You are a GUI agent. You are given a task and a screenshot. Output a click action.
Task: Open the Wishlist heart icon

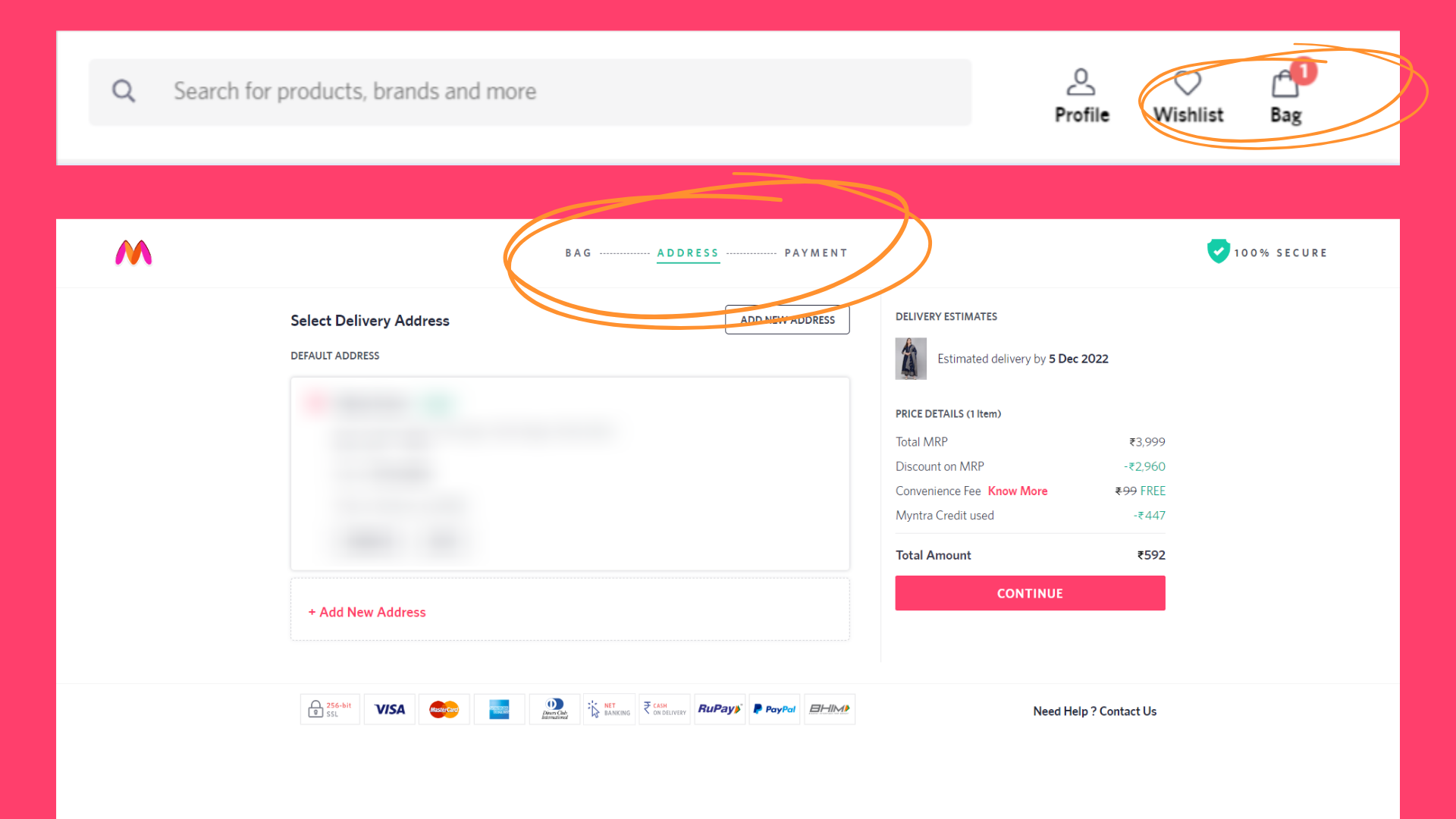1188,83
